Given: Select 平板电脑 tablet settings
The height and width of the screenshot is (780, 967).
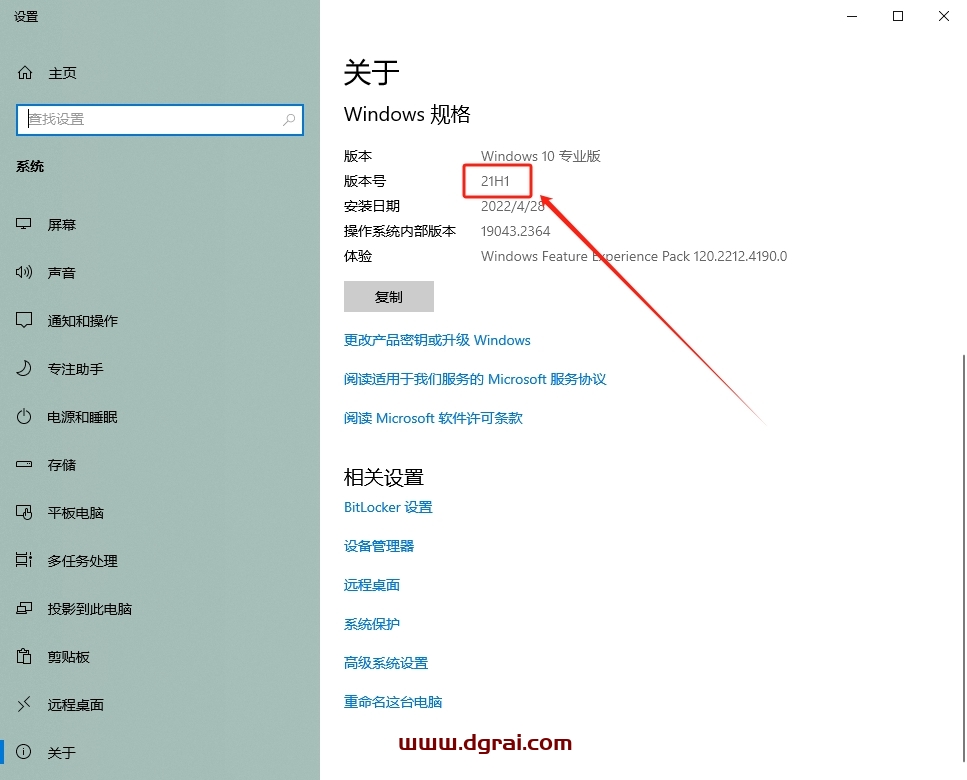Looking at the screenshot, I should [x=75, y=513].
